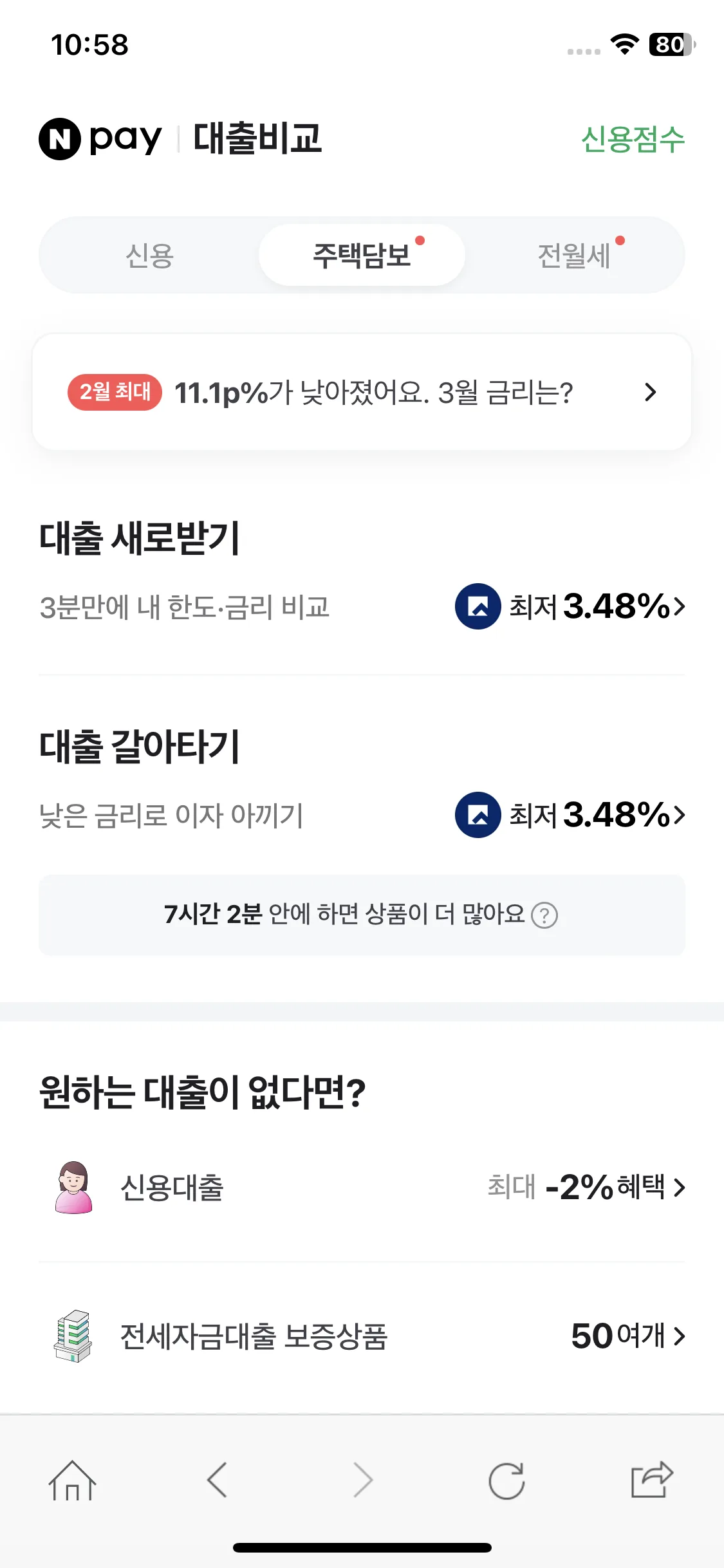
Task: Tap the building icon for 전세자금대출
Action: tap(73, 1336)
